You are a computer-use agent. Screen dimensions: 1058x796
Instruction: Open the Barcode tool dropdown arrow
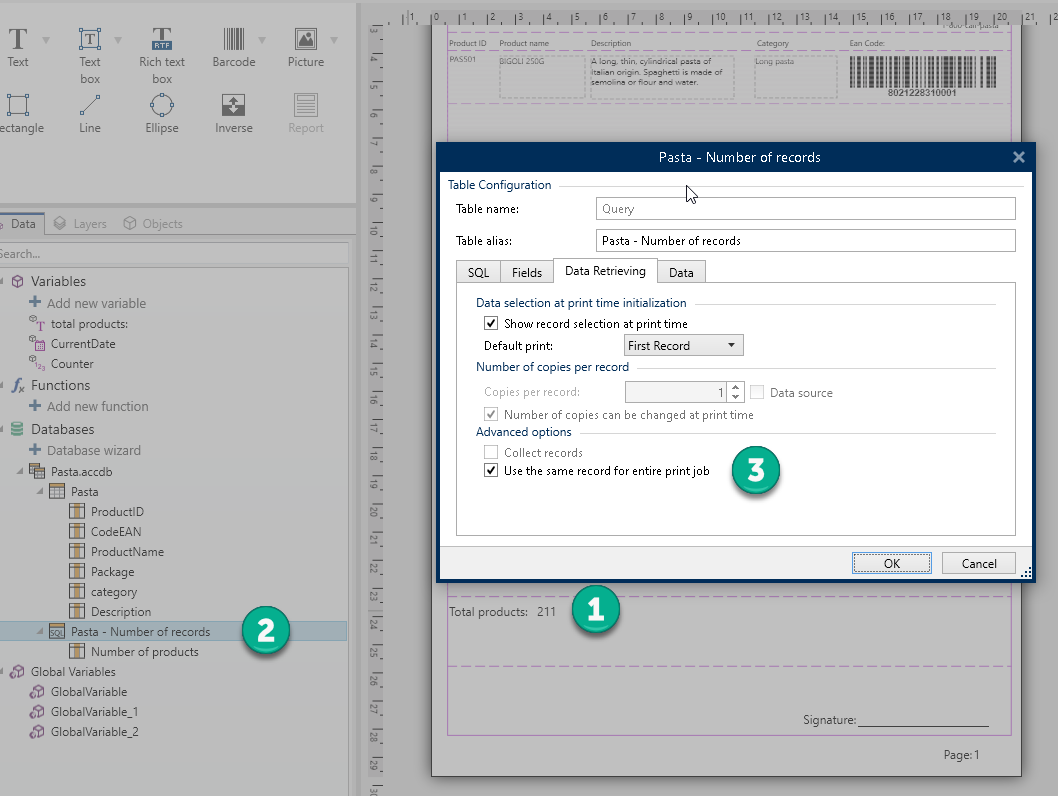coord(262,40)
